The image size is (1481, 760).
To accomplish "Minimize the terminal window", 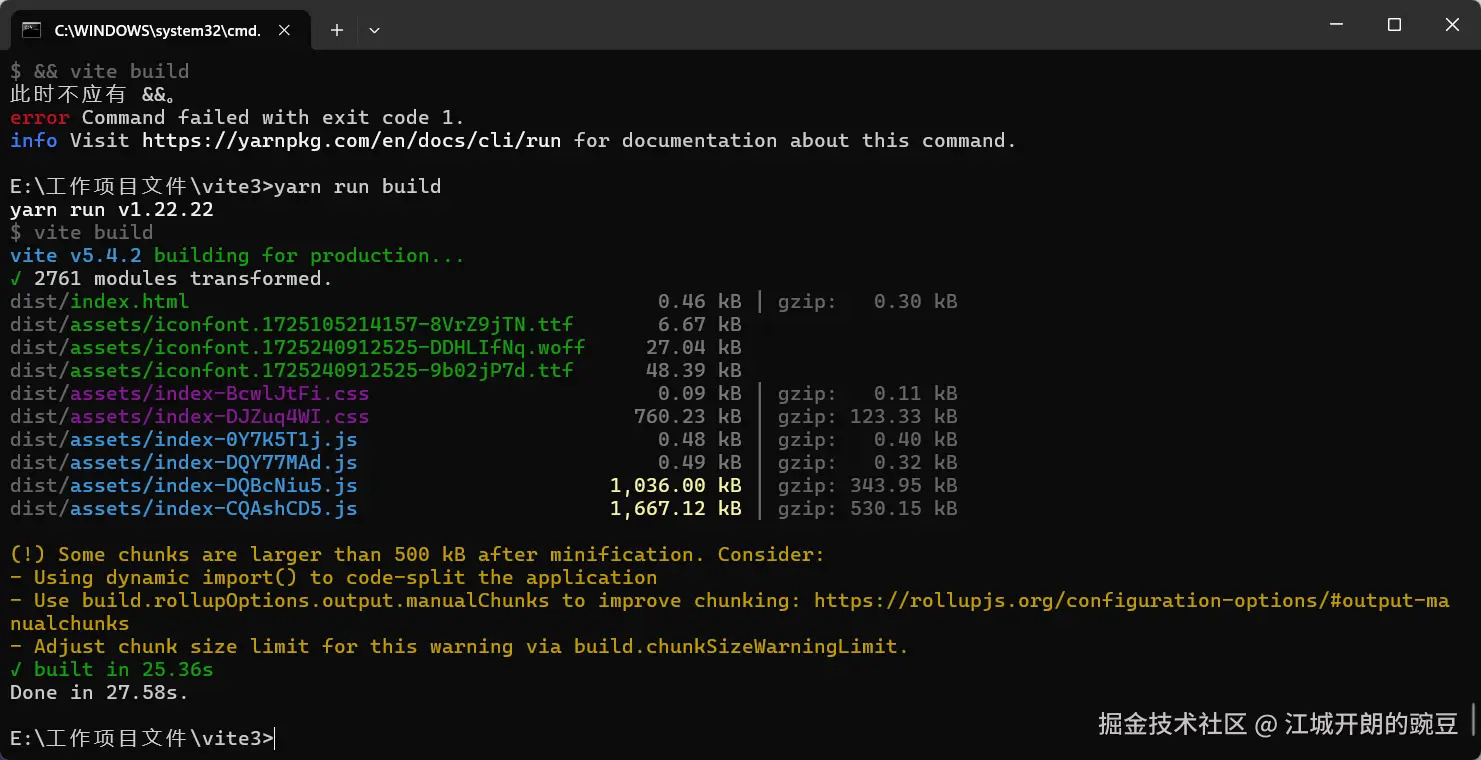I will [x=1335, y=25].
